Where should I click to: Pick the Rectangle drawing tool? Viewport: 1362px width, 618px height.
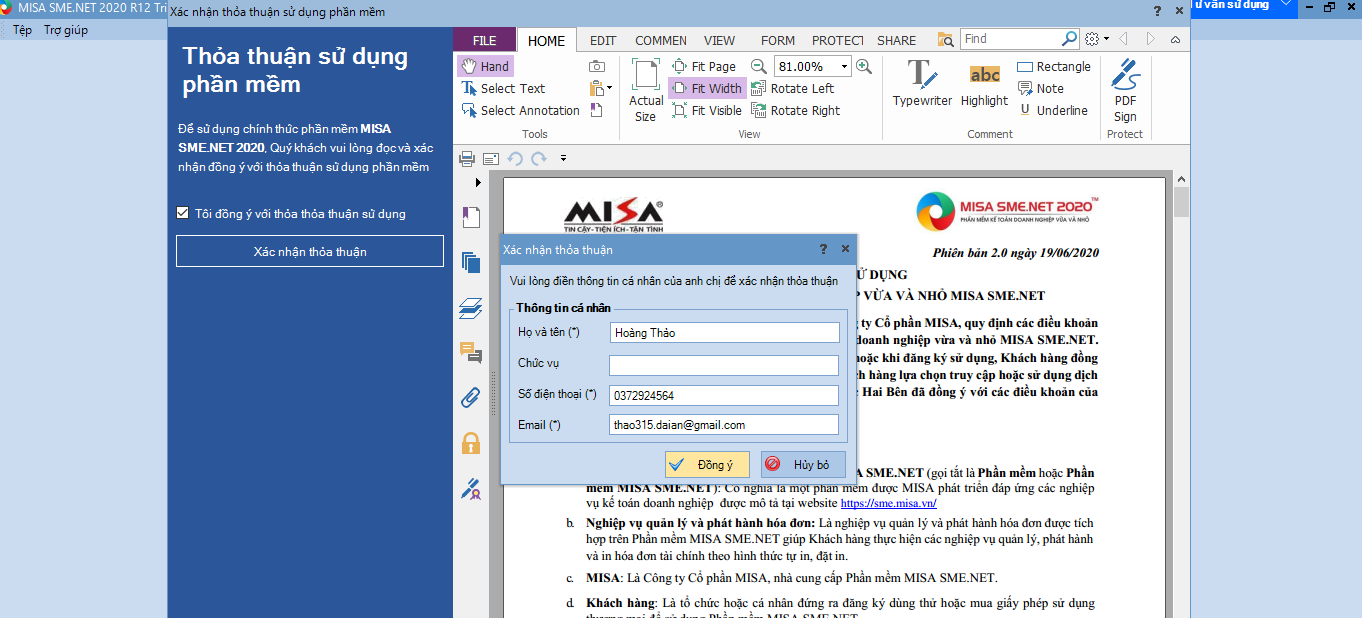click(x=1054, y=66)
